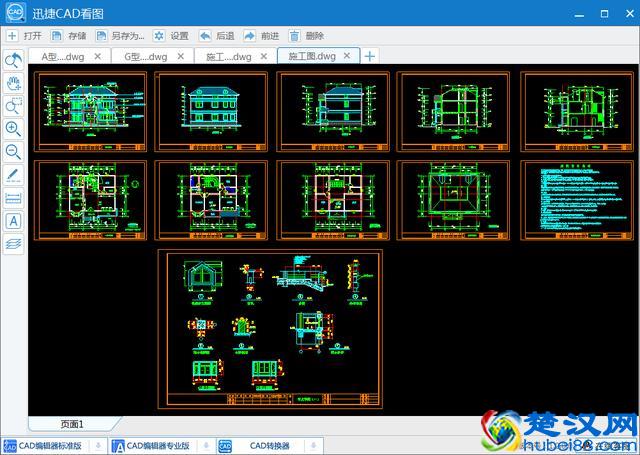Click the zoom in magnifier icon
The height and width of the screenshot is (455, 640).
pyautogui.click(x=14, y=129)
